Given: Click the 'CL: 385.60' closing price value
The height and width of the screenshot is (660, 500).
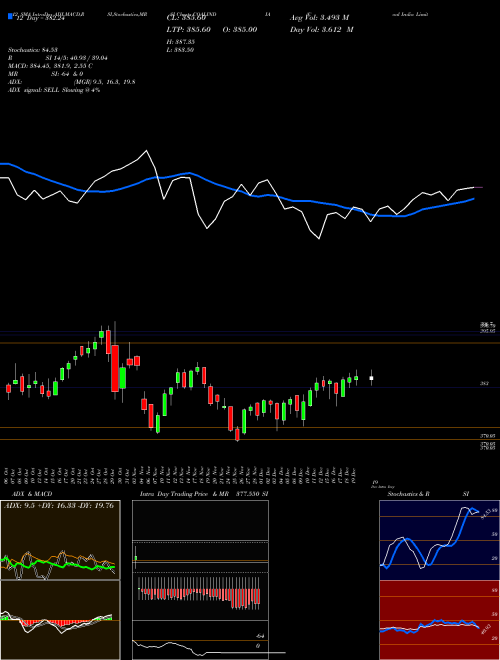Looking at the screenshot, I should point(186,18).
